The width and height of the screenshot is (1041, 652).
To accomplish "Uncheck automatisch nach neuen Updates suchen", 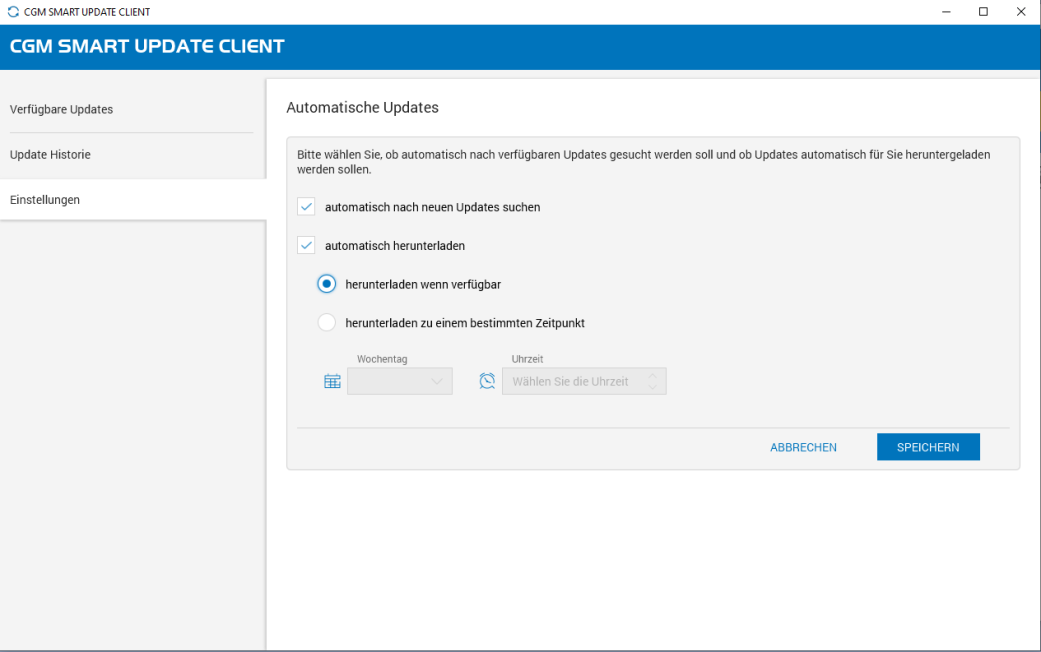I will pyautogui.click(x=307, y=207).
